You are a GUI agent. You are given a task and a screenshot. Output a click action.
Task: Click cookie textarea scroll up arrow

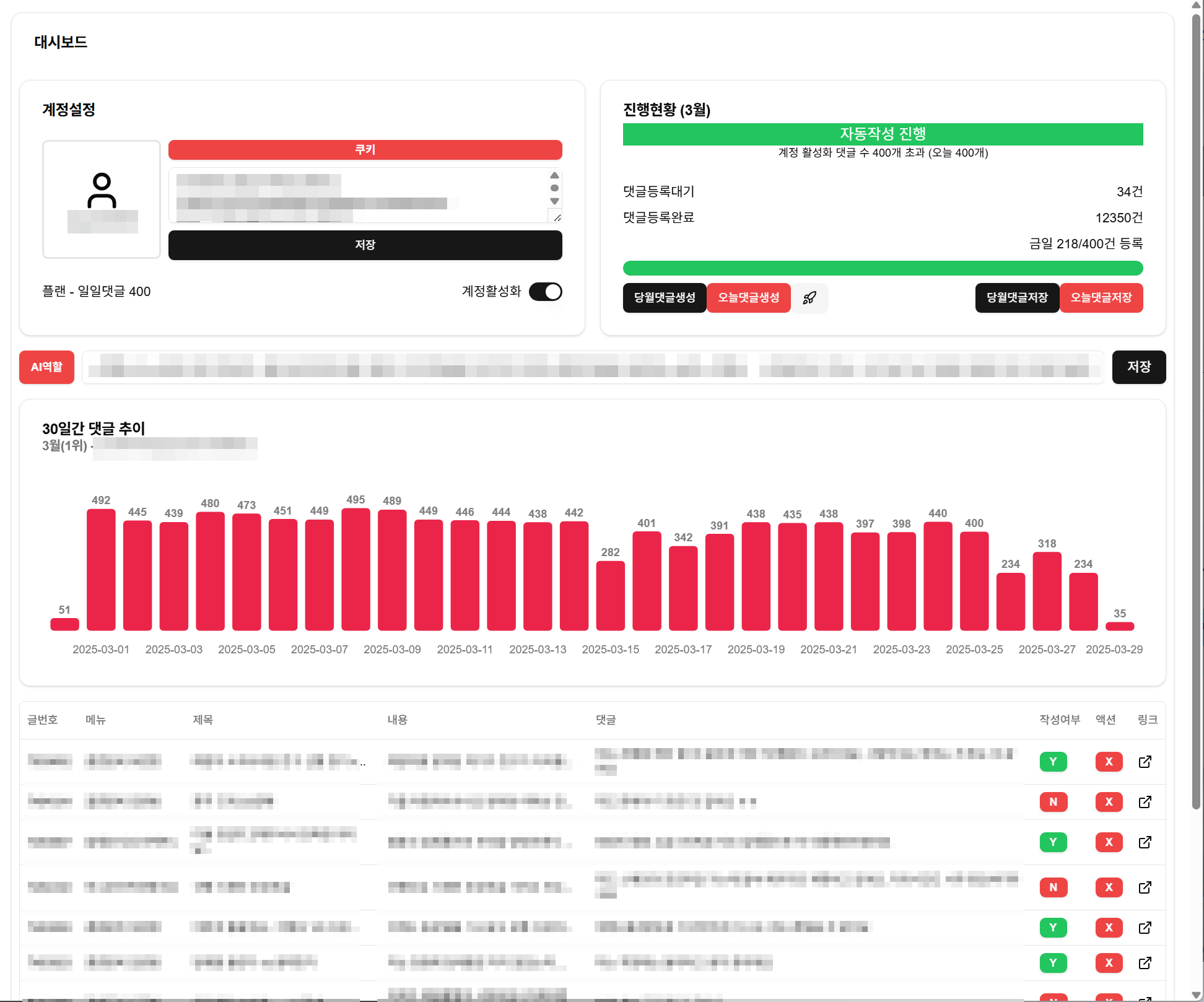click(x=554, y=175)
